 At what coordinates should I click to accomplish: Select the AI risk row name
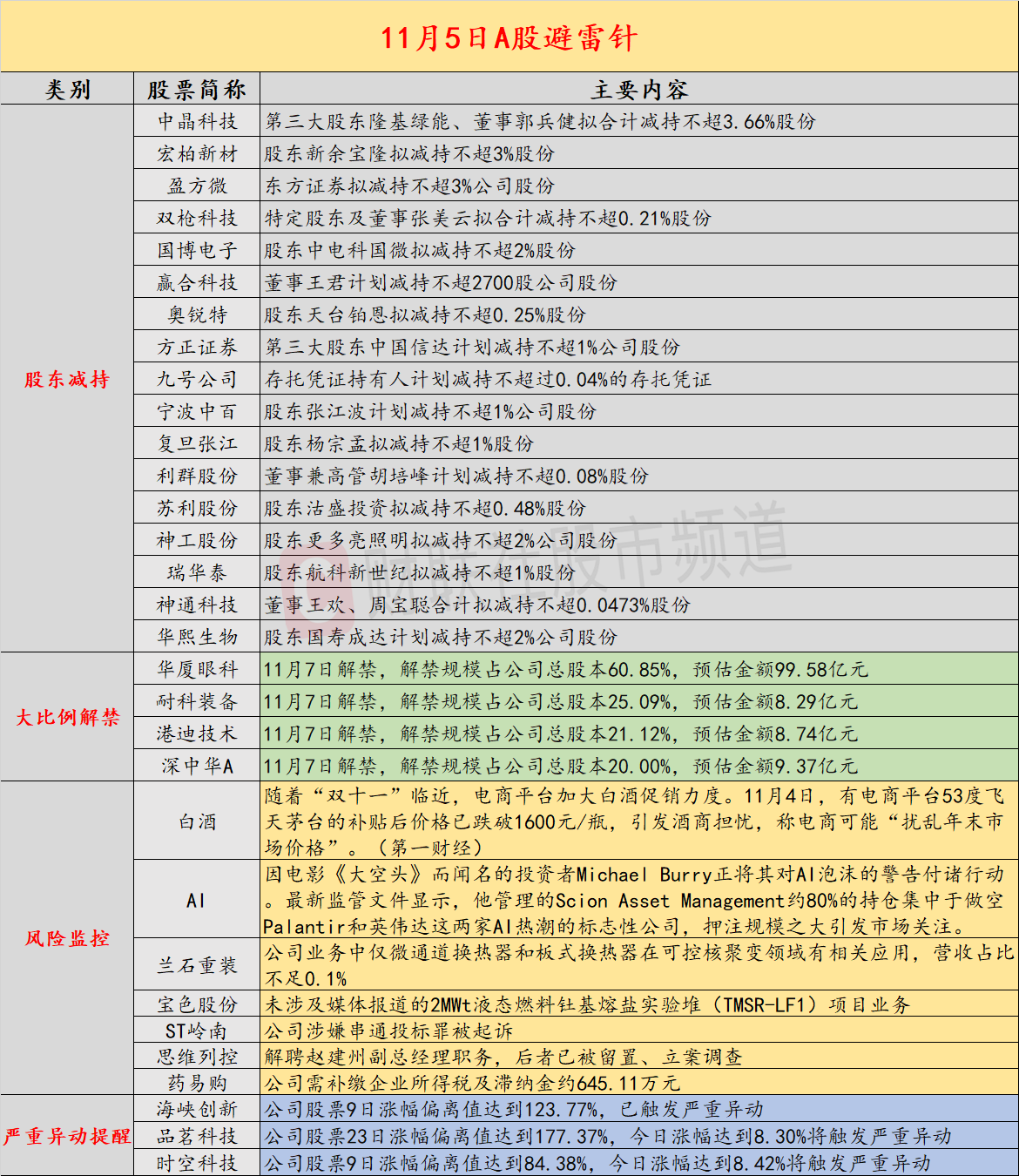pyautogui.click(x=197, y=900)
